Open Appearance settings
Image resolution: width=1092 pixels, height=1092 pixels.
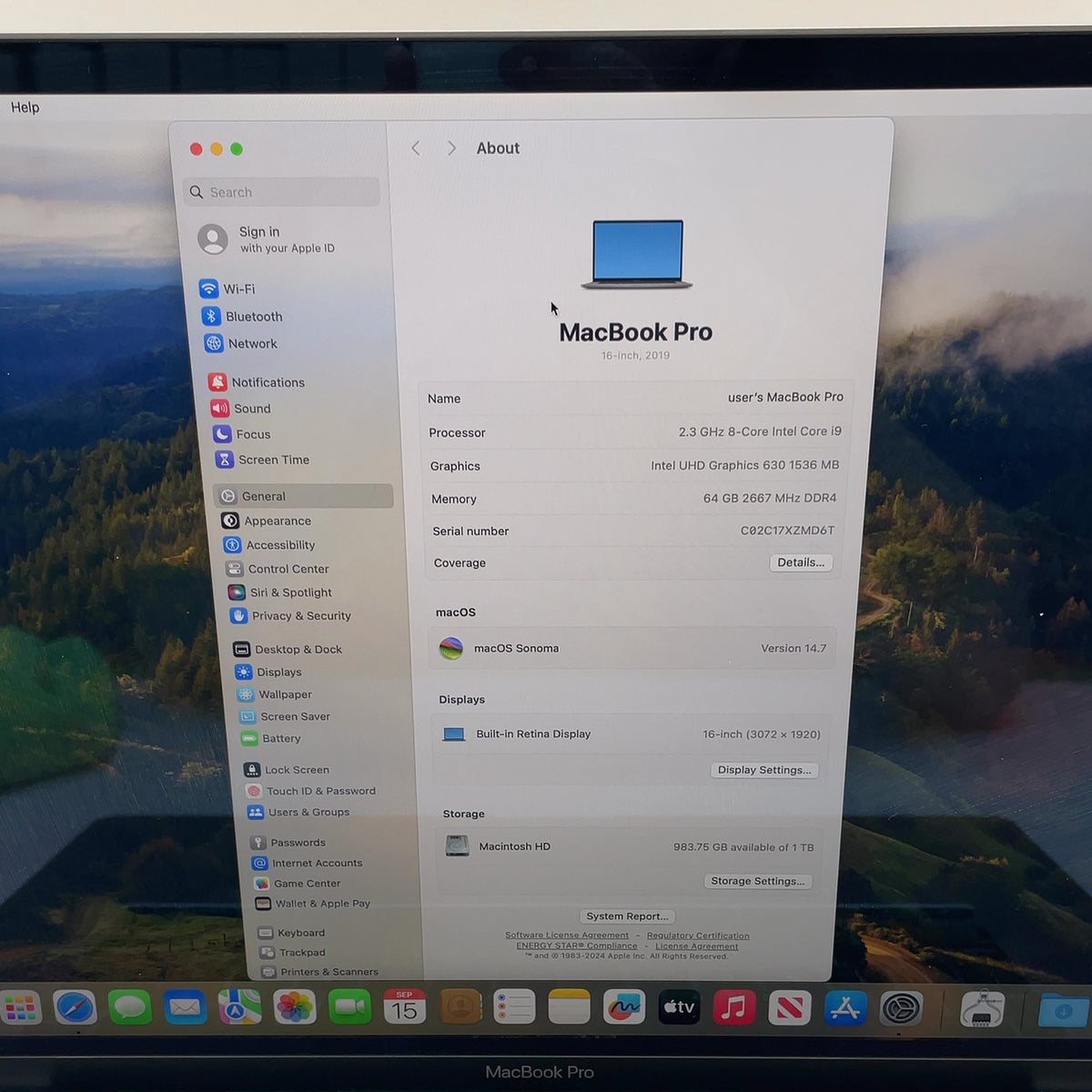point(267,521)
